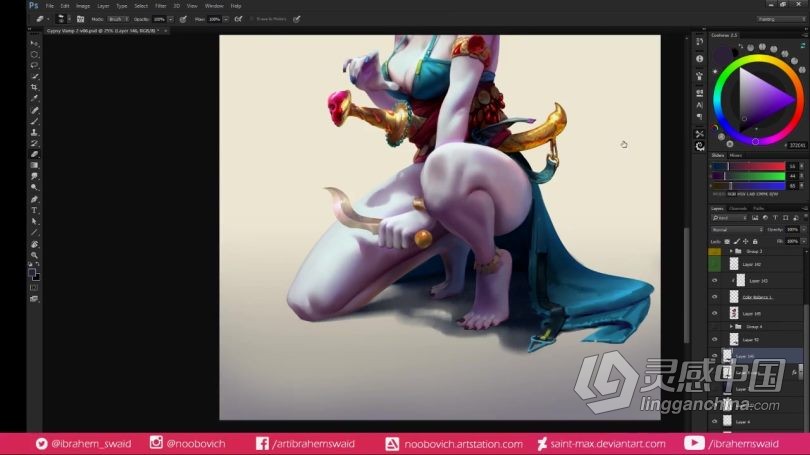Viewport: 810px width, 455px height.
Task: Switch to the Paths tab
Action: (758, 208)
